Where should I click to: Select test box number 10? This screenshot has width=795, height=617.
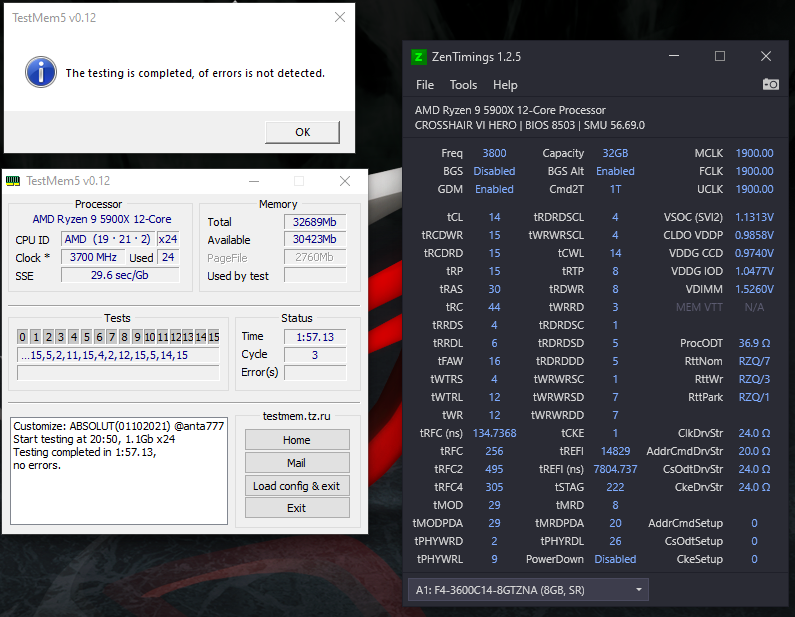click(150, 337)
